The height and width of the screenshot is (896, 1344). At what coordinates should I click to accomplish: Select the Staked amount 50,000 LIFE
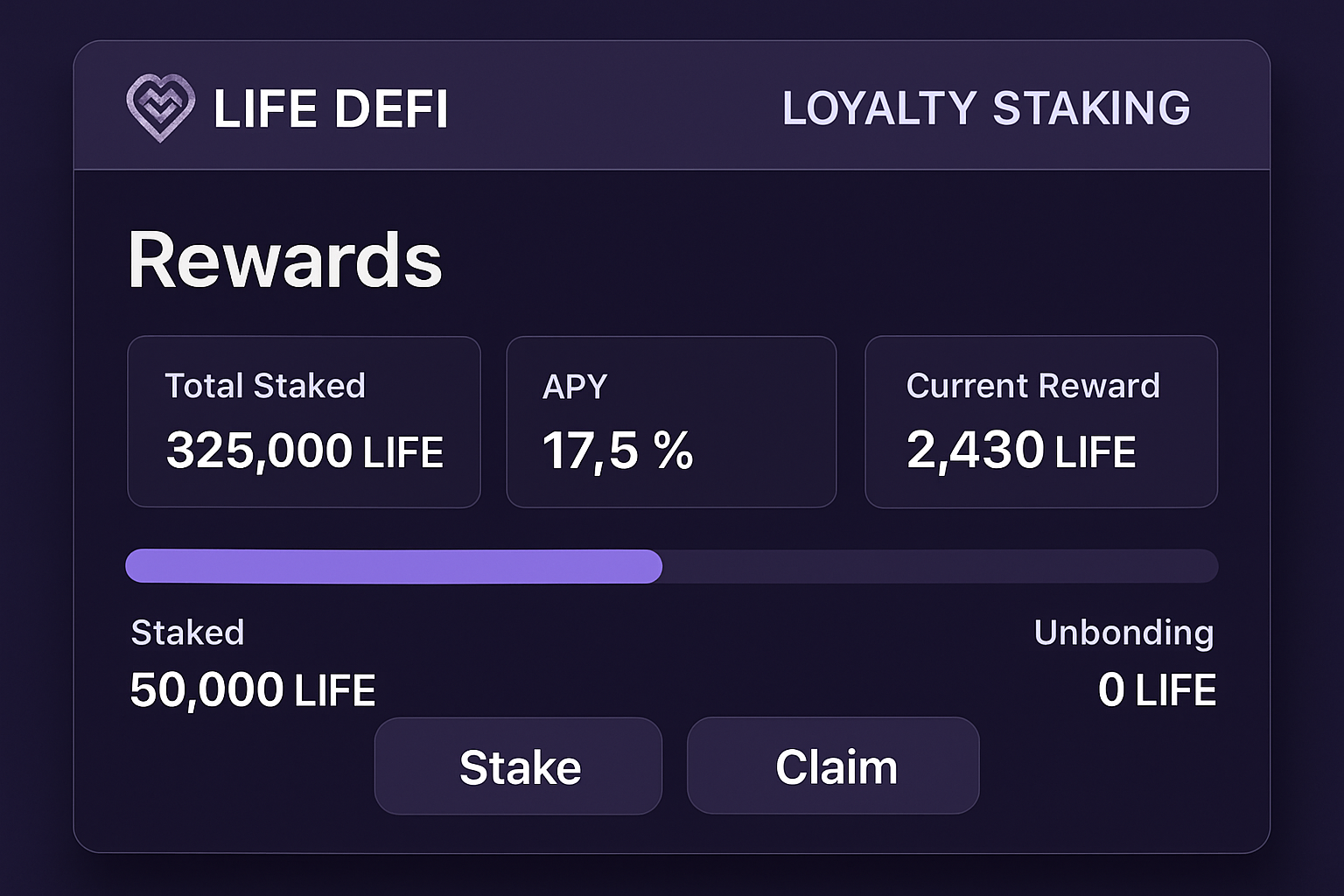252,689
